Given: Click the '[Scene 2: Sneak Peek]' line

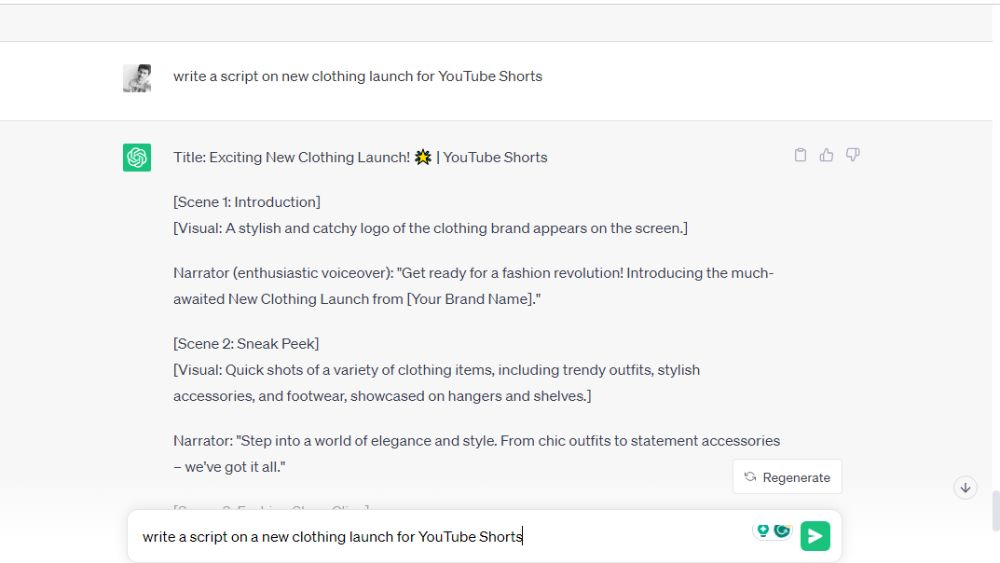Looking at the screenshot, I should pos(246,344).
